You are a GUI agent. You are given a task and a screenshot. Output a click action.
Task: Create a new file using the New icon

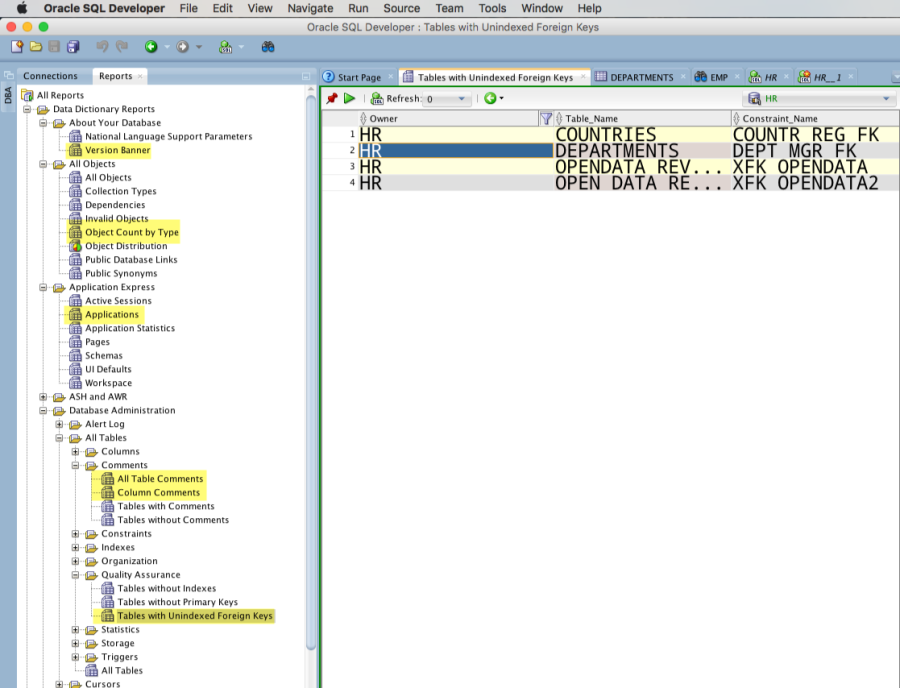pyautogui.click(x=17, y=47)
